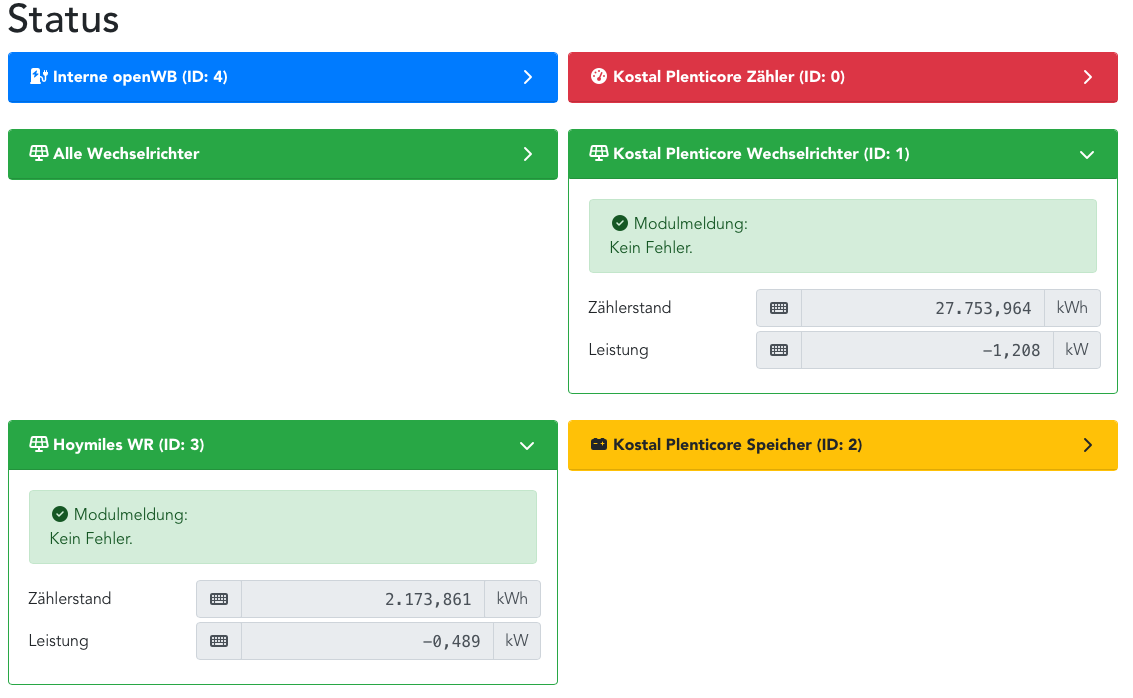Expand the Interne openWB card chevron
Screen dimensions: 1133x698
tap(528, 77)
